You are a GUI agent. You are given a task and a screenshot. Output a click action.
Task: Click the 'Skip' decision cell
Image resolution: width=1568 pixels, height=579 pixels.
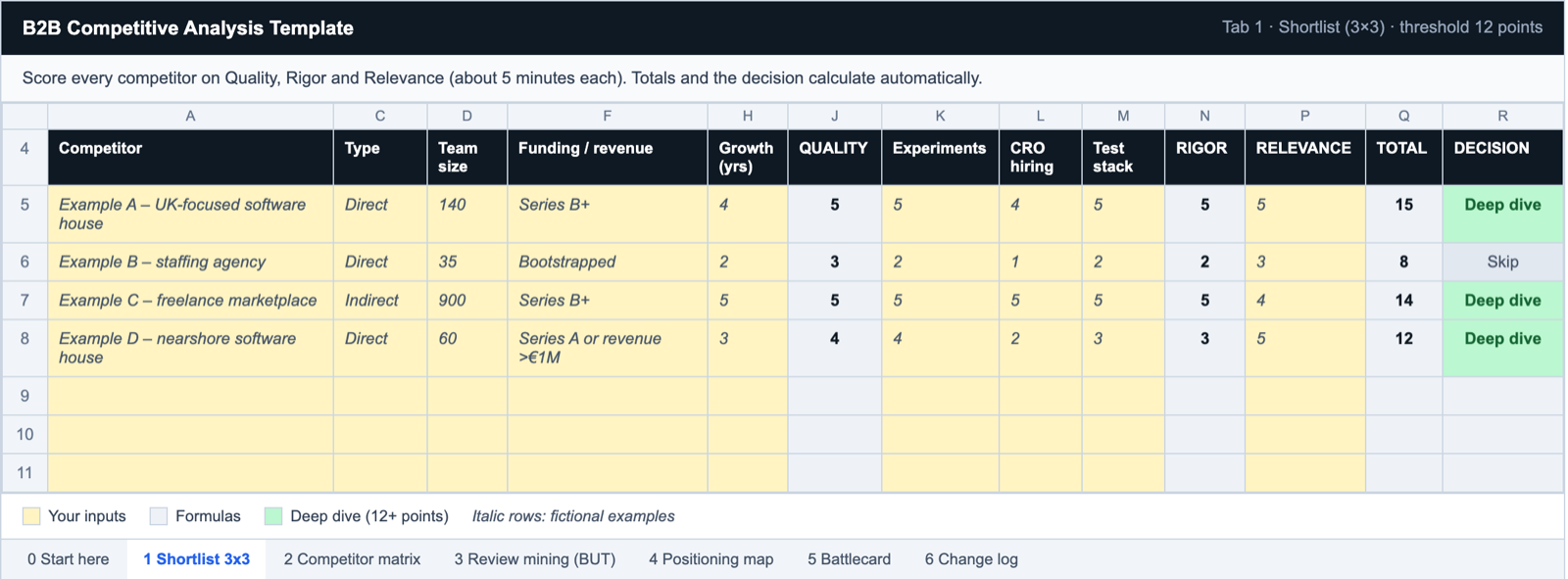click(x=1502, y=262)
